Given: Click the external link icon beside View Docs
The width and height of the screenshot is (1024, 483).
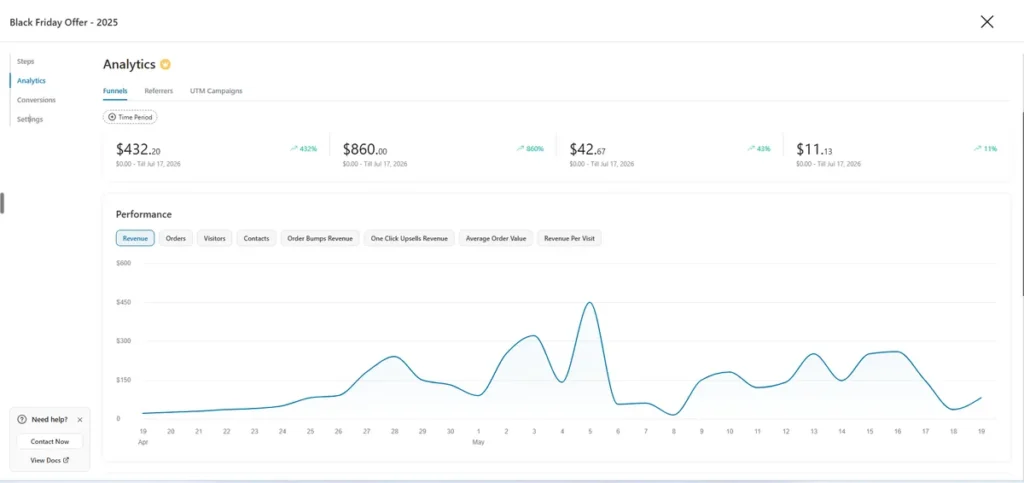Looking at the screenshot, I should tap(66, 460).
